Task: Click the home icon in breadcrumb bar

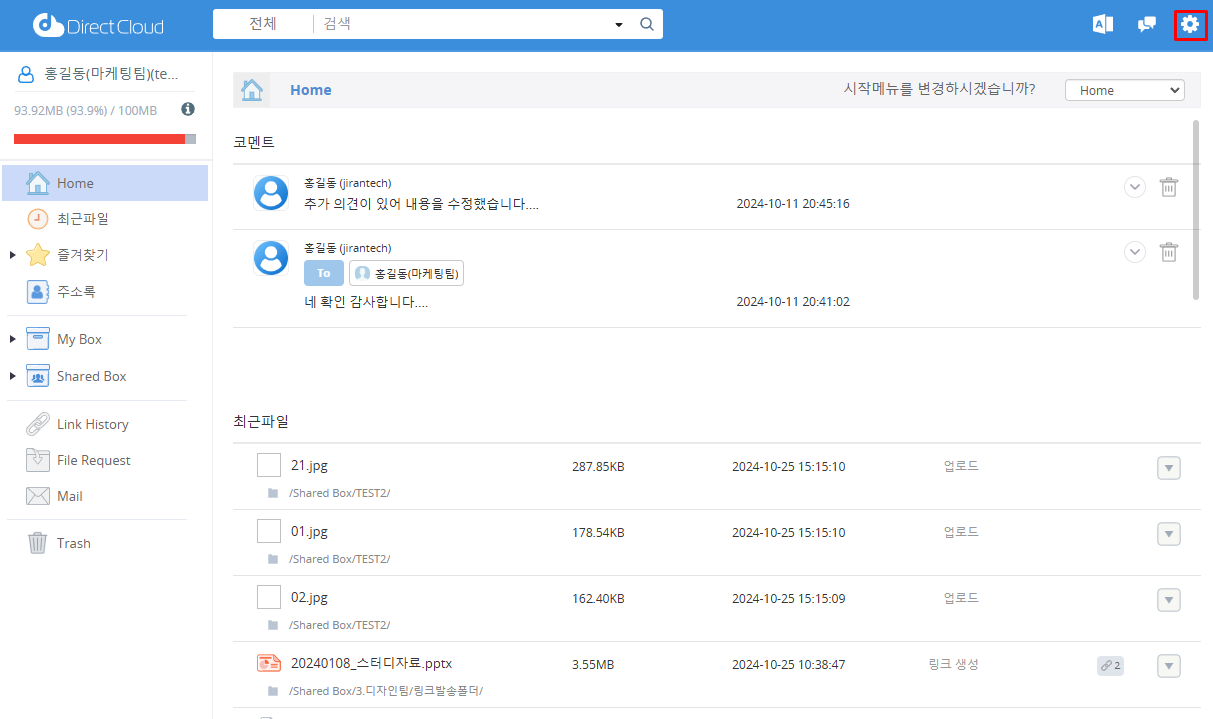Action: (252, 90)
